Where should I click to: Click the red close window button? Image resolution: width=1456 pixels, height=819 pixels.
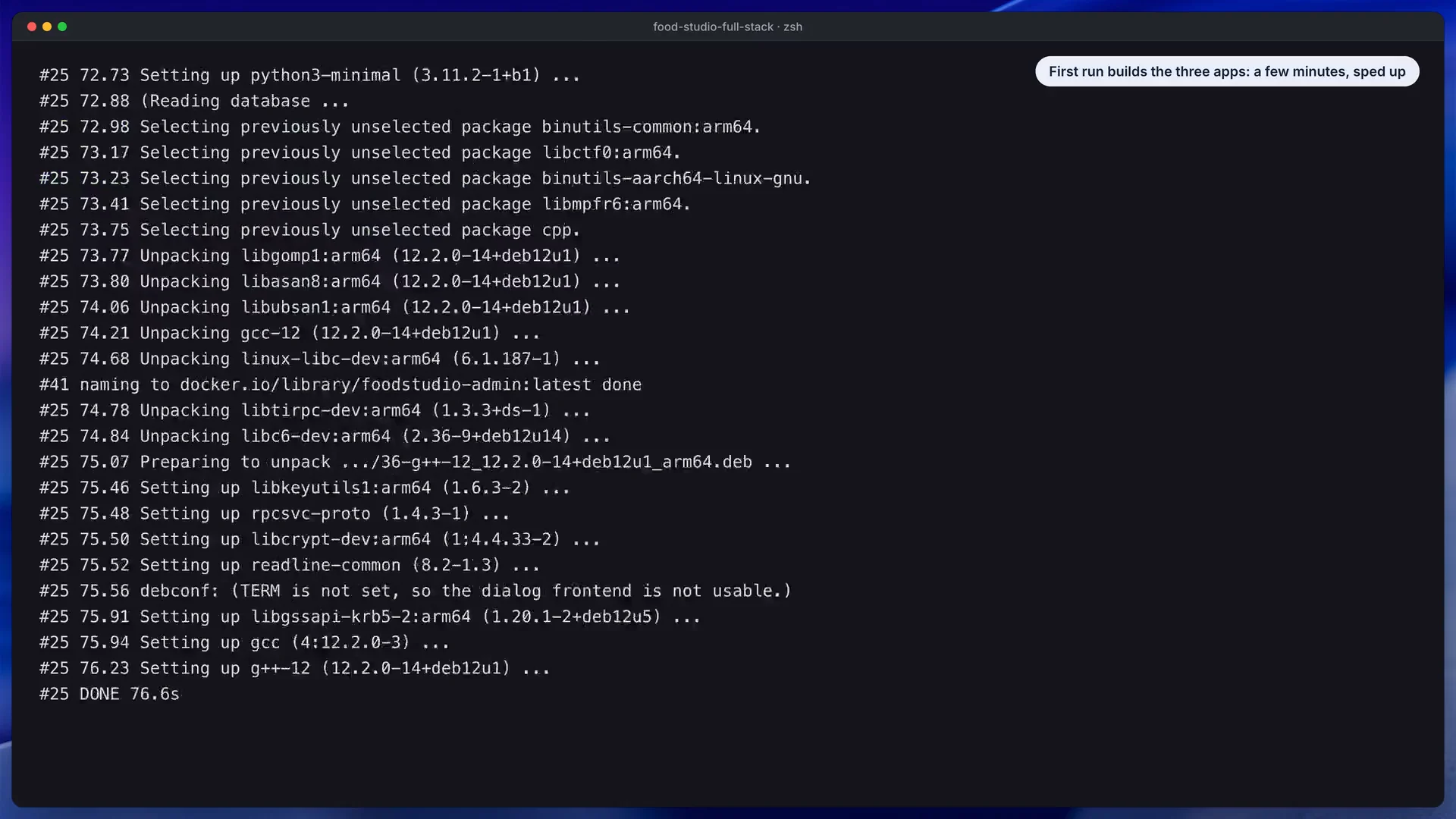click(x=32, y=27)
